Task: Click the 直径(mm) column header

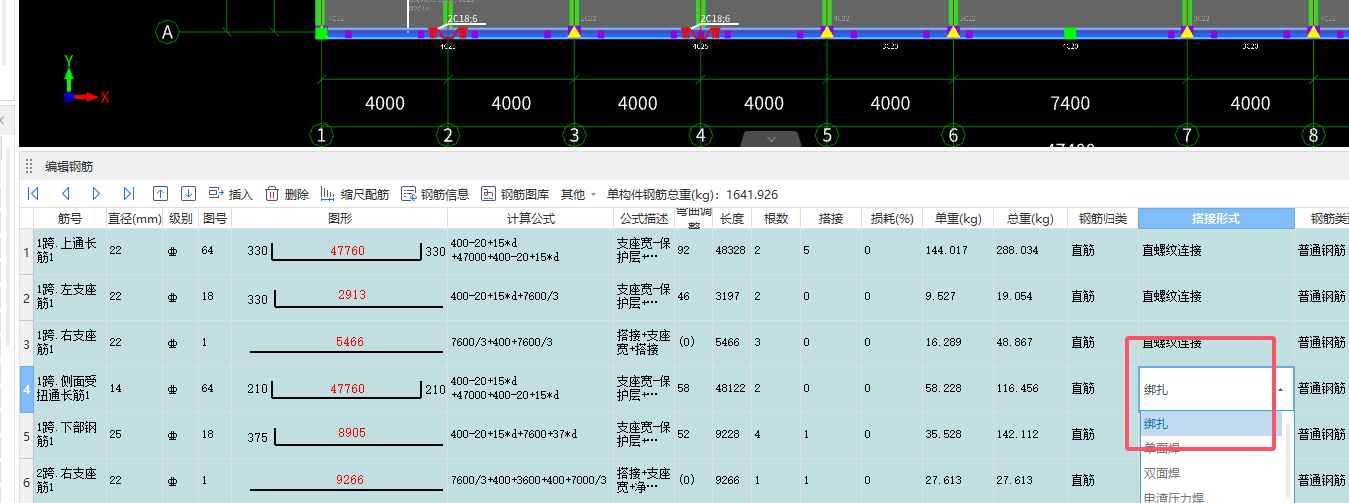Action: 135,218
